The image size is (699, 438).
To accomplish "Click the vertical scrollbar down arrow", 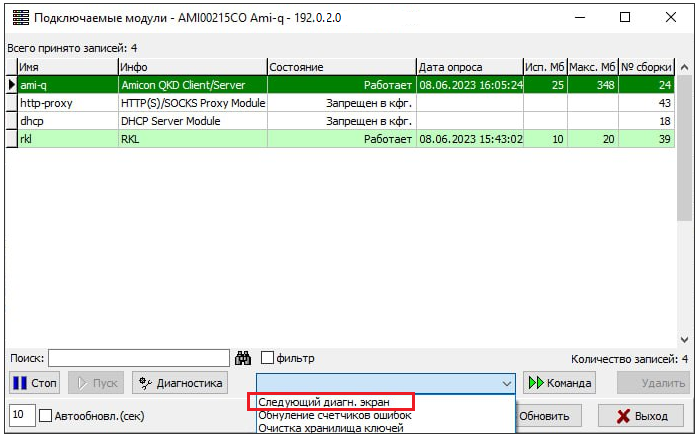I will tap(685, 338).
